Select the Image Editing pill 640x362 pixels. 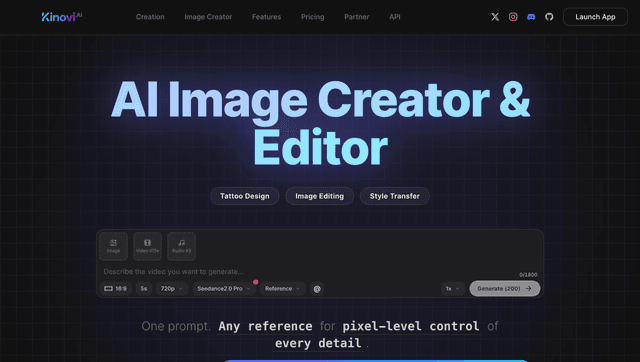point(320,196)
